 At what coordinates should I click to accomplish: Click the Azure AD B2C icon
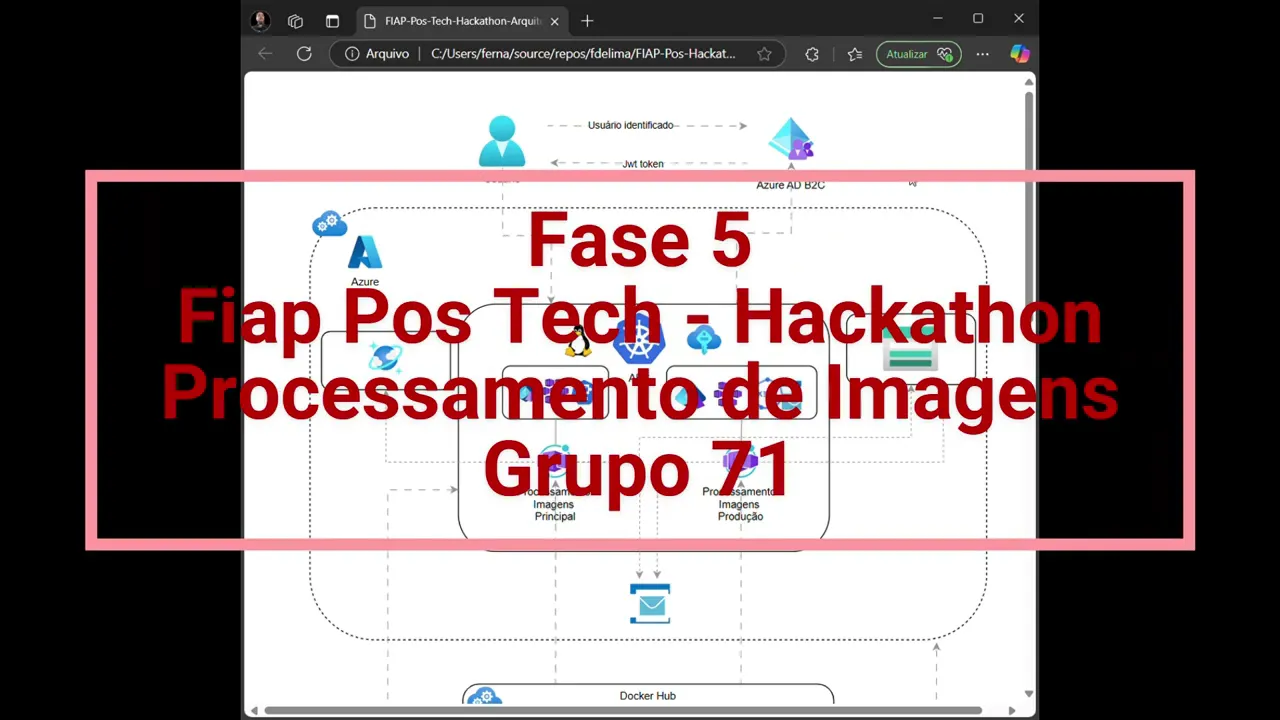(x=791, y=140)
